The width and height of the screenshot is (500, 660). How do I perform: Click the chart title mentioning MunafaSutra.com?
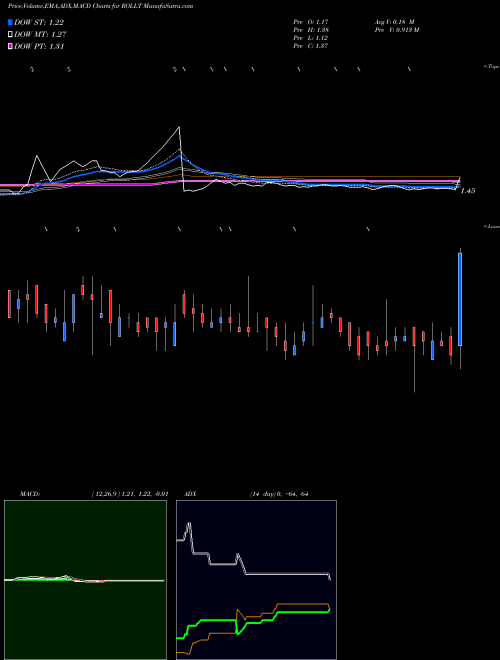pos(101,6)
